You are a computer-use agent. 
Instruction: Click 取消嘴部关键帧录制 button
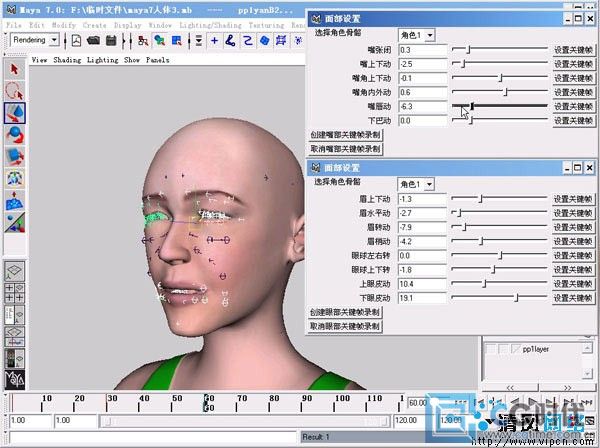[345, 149]
